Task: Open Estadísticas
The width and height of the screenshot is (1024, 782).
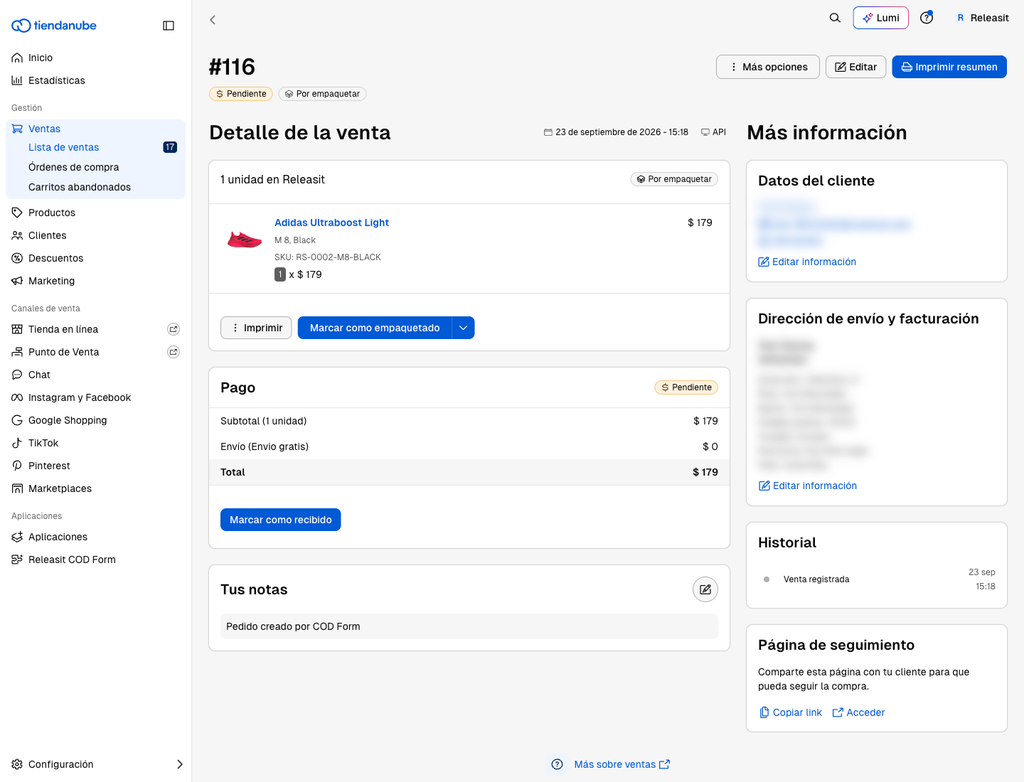Action: pos(56,80)
